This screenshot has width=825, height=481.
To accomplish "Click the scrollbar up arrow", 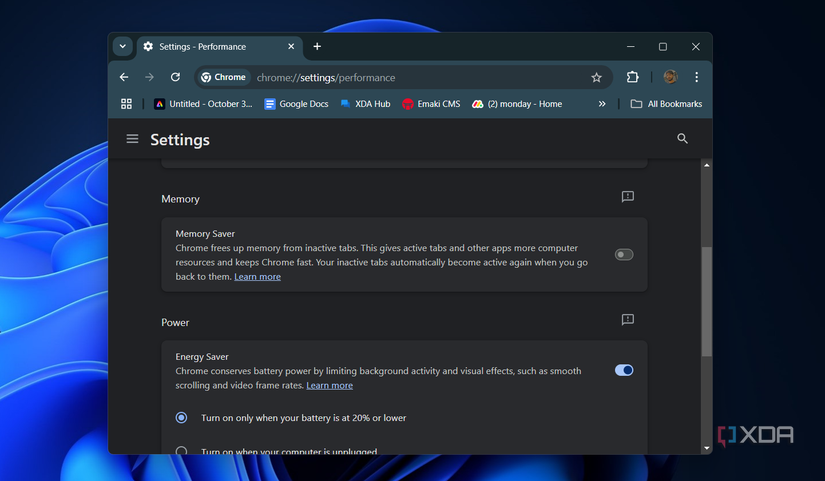I will coord(707,165).
